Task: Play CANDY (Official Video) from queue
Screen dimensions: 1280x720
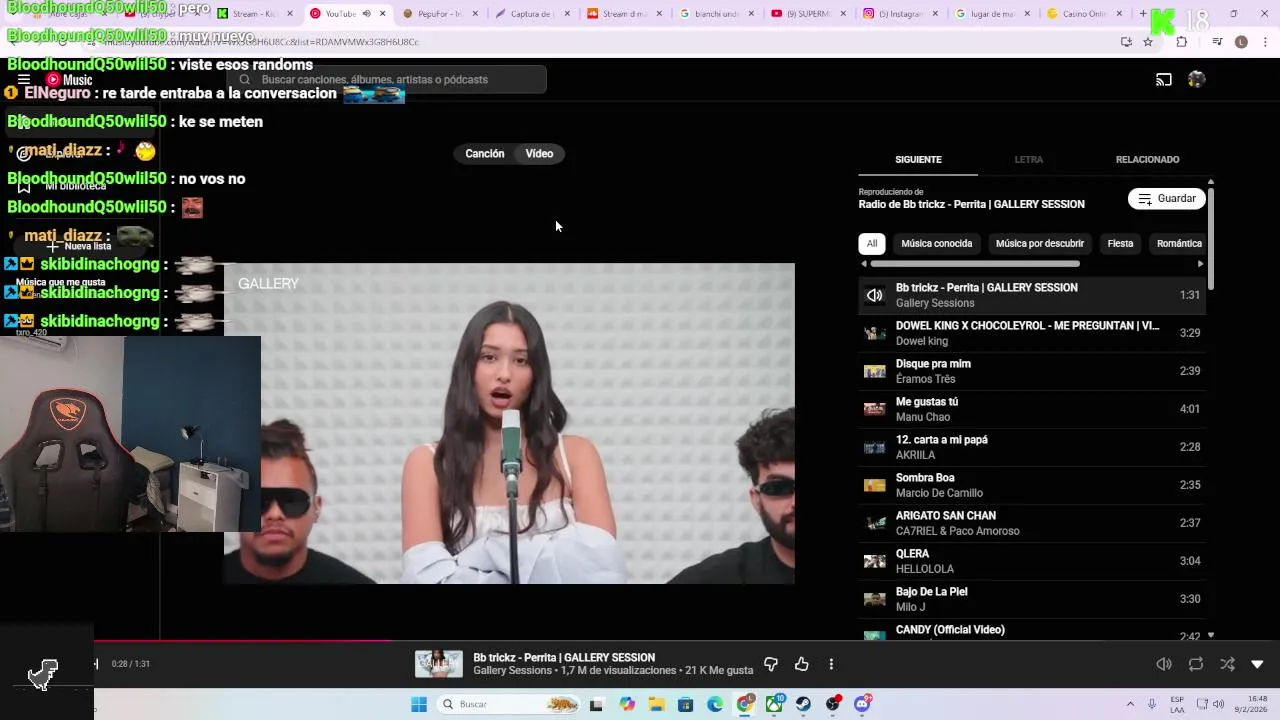Action: pyautogui.click(x=1032, y=631)
